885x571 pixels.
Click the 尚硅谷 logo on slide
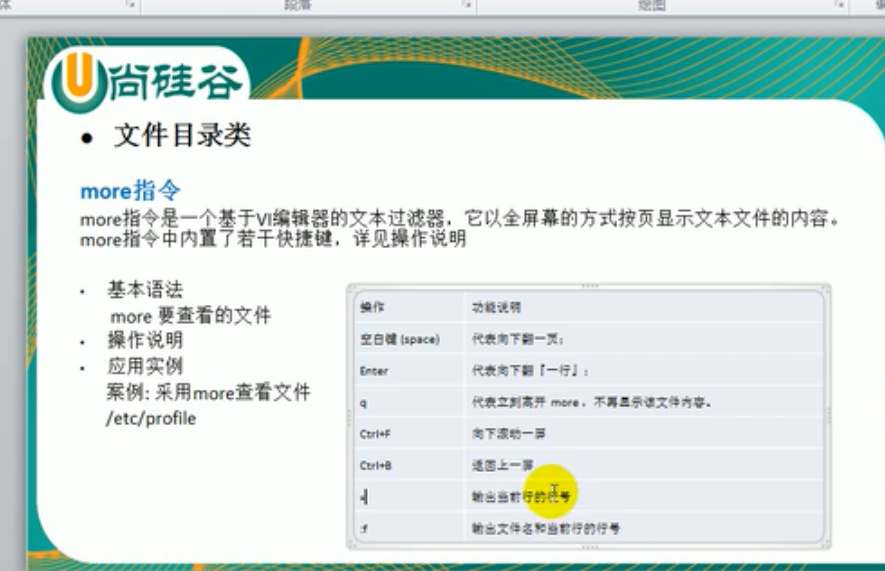(x=148, y=82)
